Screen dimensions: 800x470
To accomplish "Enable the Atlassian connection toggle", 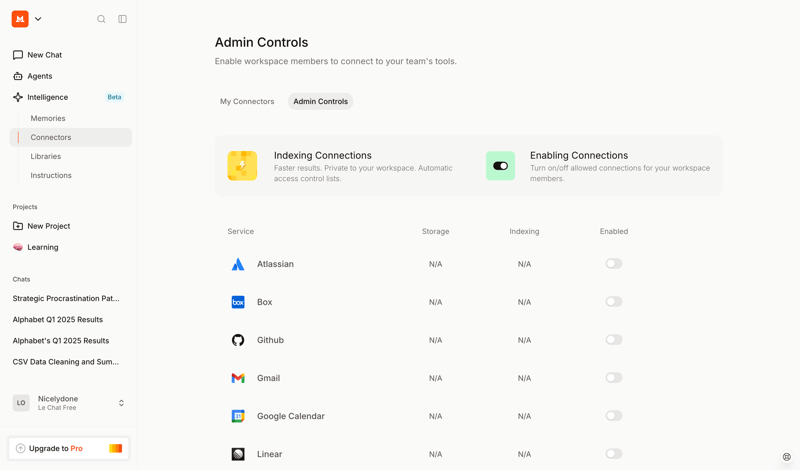I will click(613, 264).
